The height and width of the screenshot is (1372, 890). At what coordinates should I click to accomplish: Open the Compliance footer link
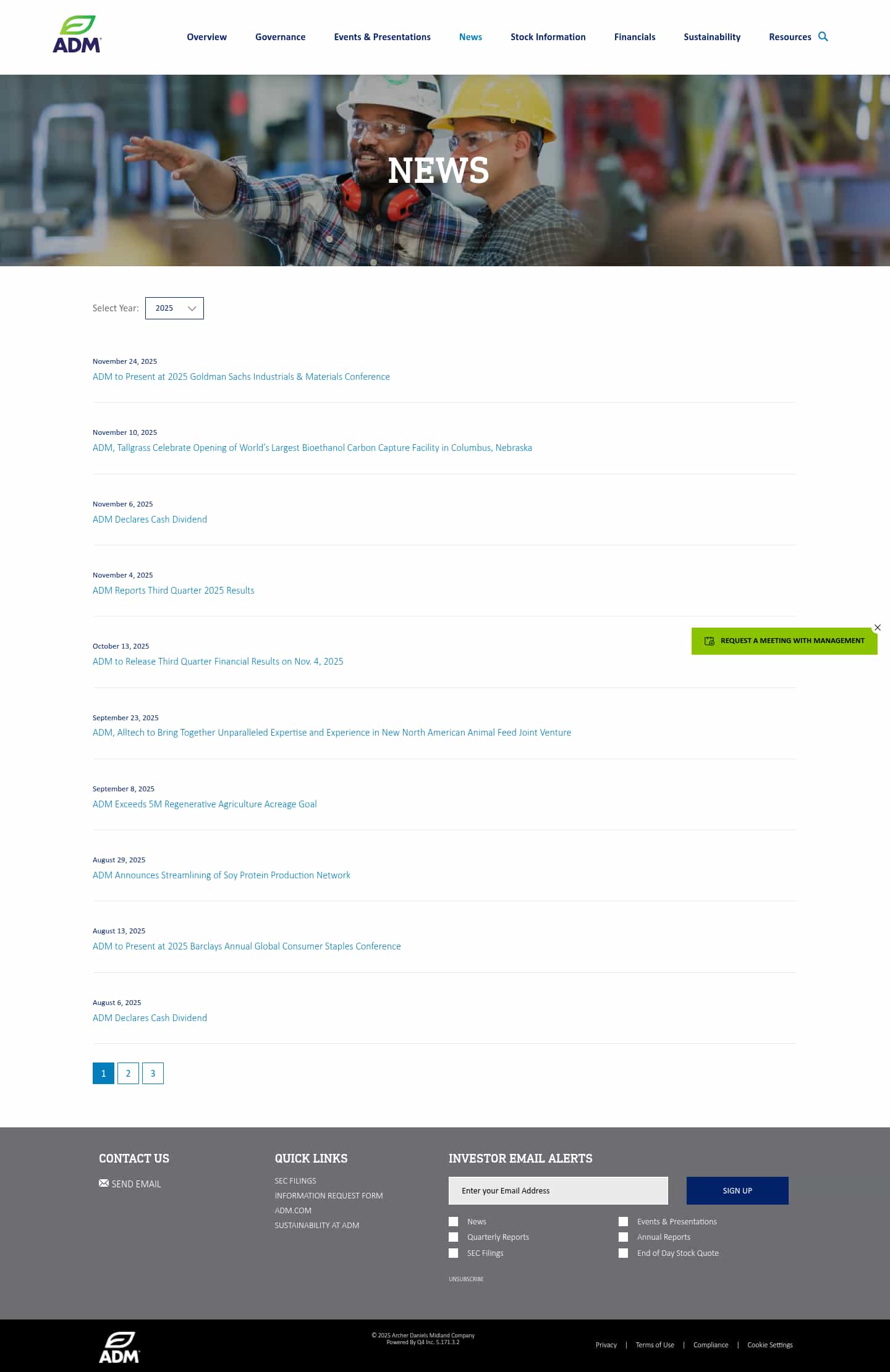[x=711, y=1345]
